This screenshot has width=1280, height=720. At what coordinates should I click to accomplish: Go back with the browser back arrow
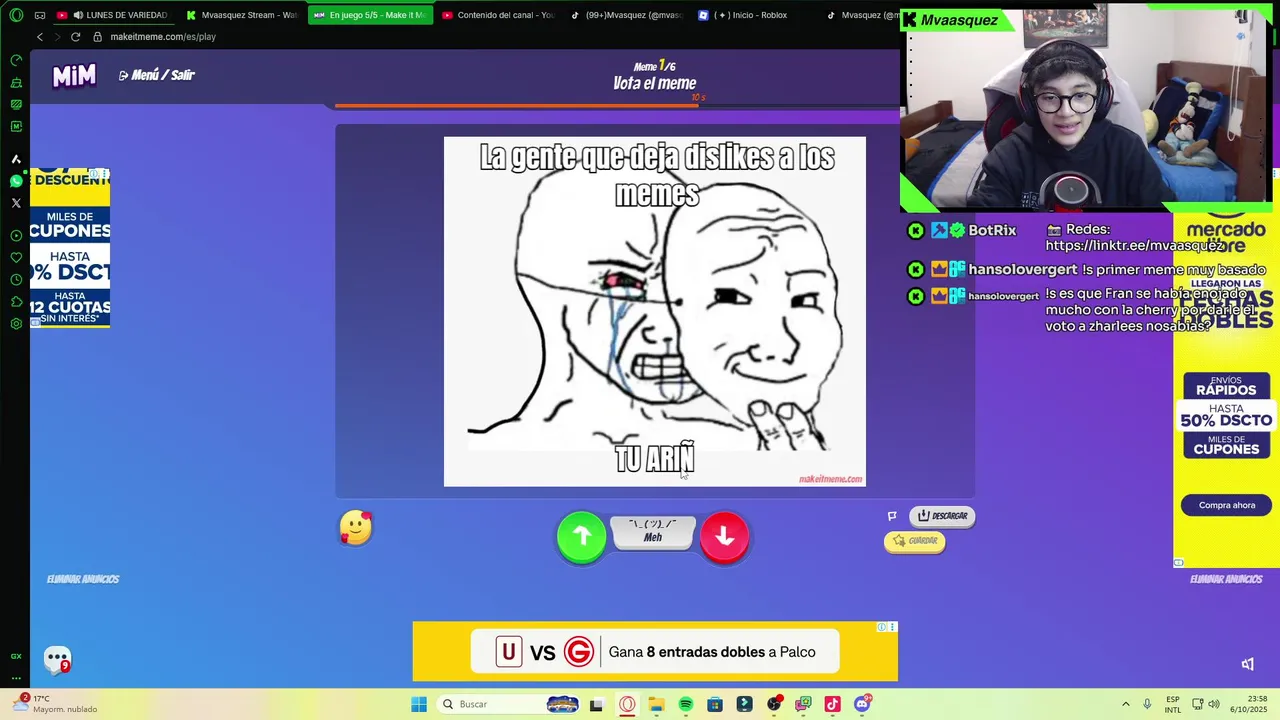[40, 37]
